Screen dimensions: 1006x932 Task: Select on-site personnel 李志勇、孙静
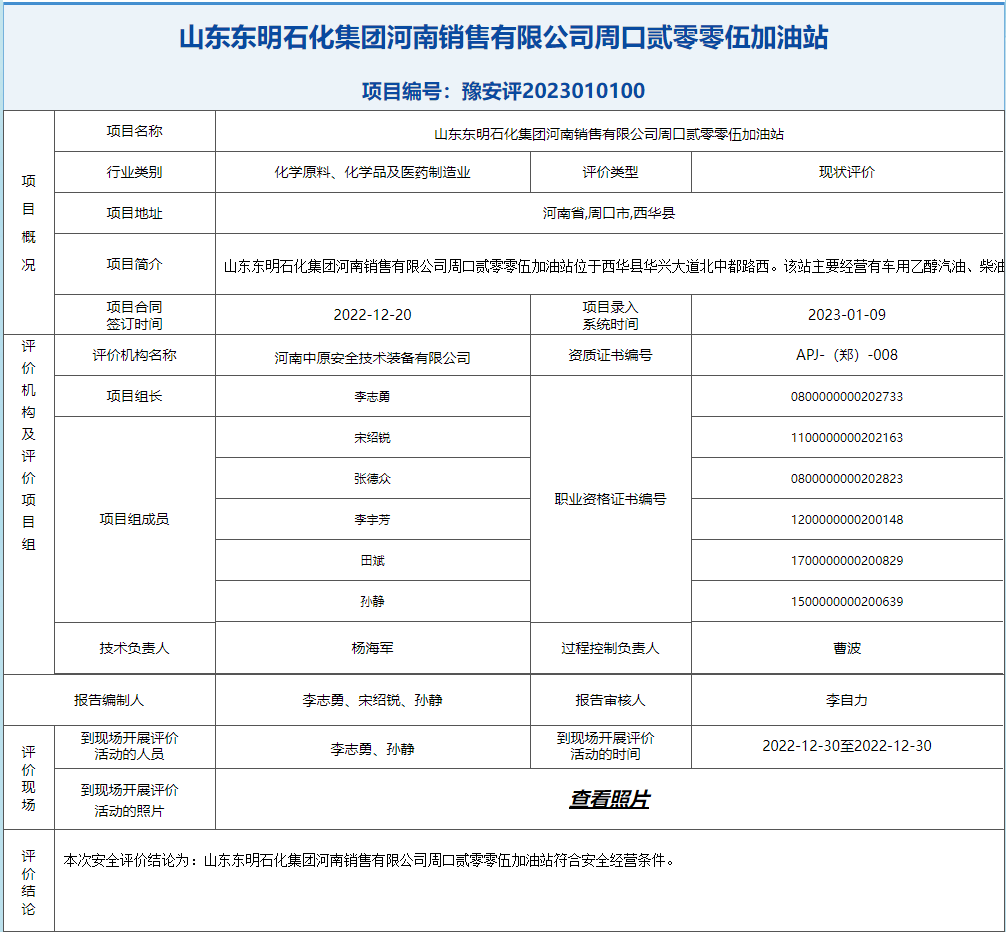pos(372,749)
